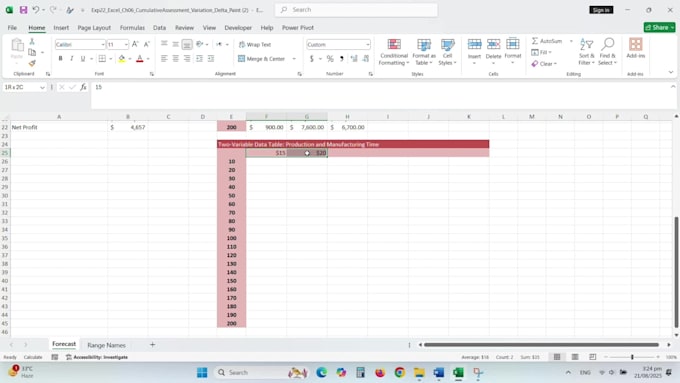Increase indent of cell contents
The width and height of the screenshot is (680, 383).
(x=211, y=59)
